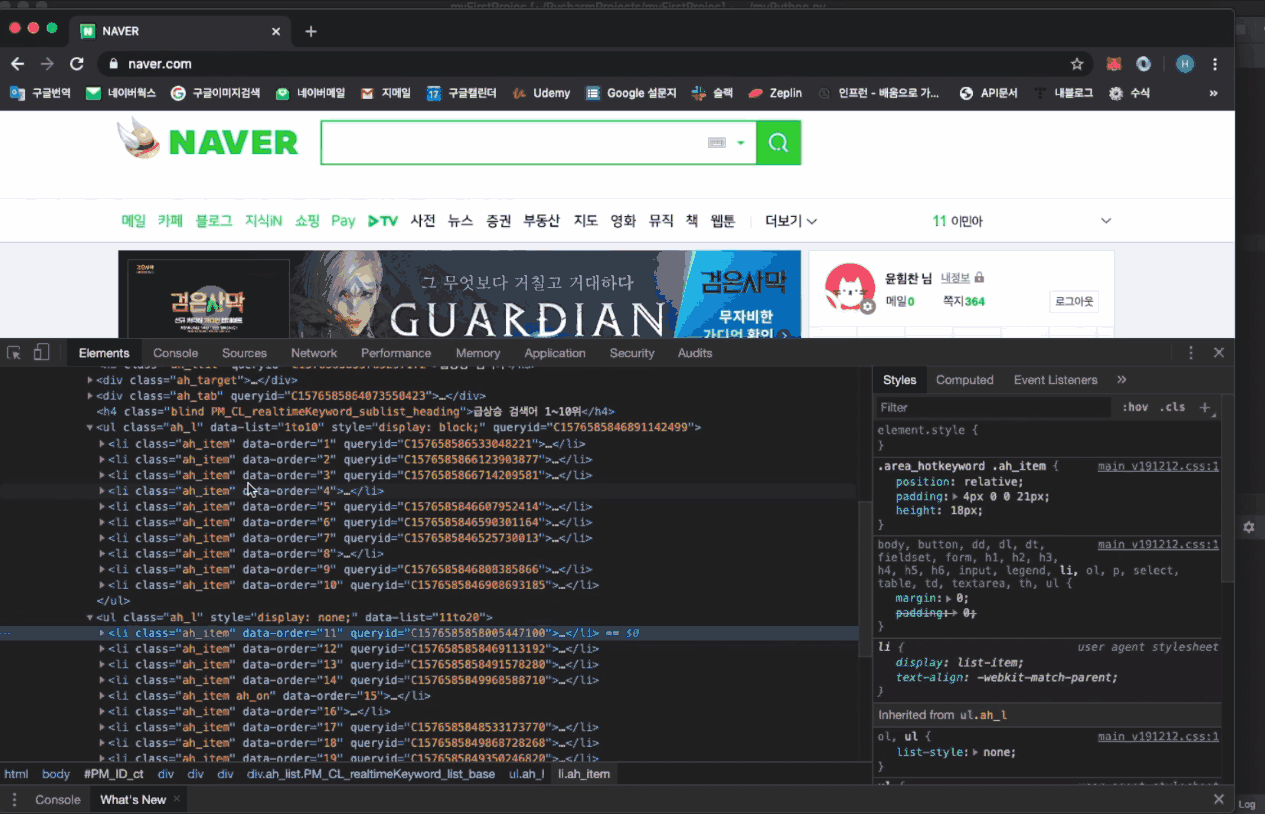Open the search input method dropdown arrow

coord(741,143)
